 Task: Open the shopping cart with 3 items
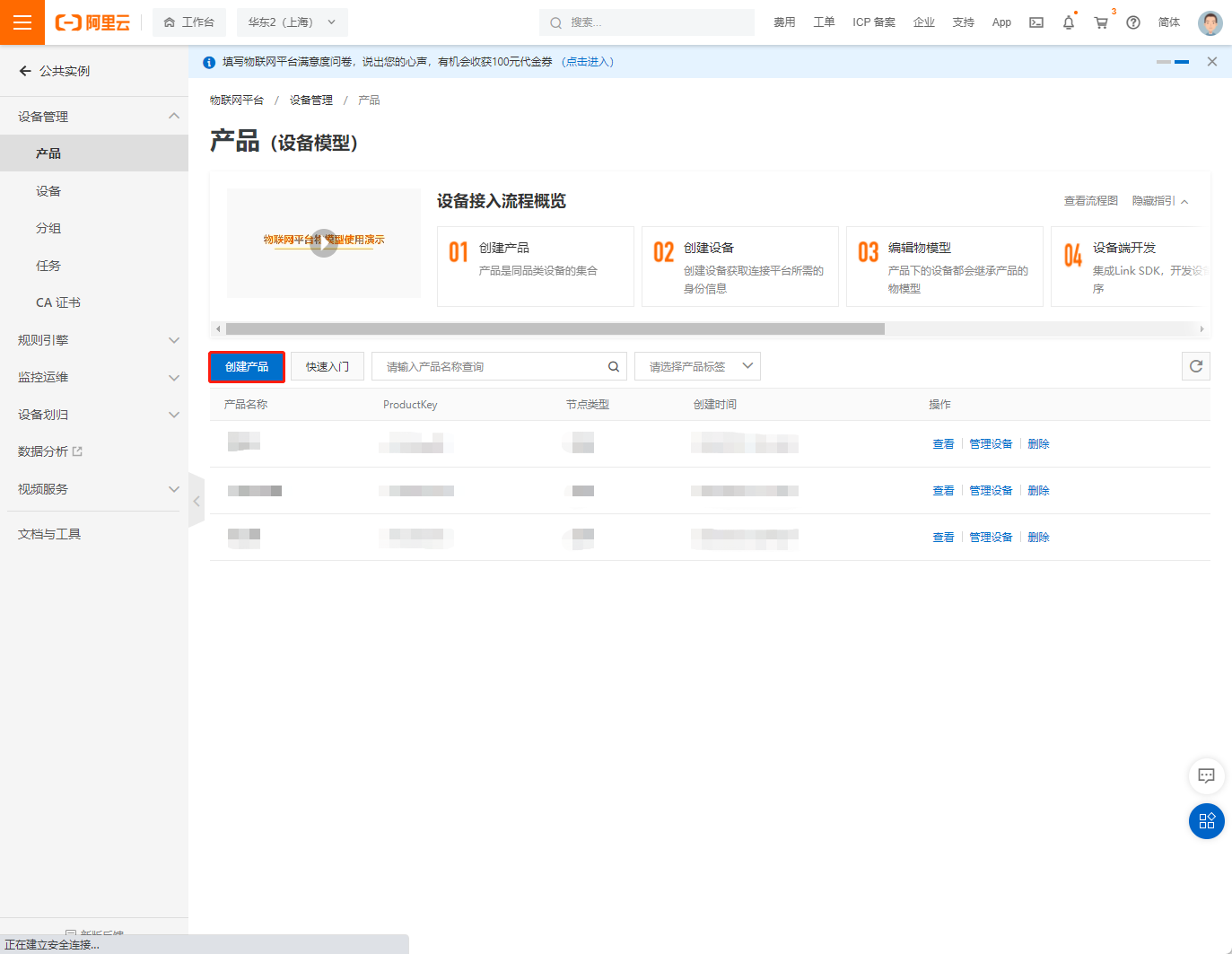[x=1101, y=22]
